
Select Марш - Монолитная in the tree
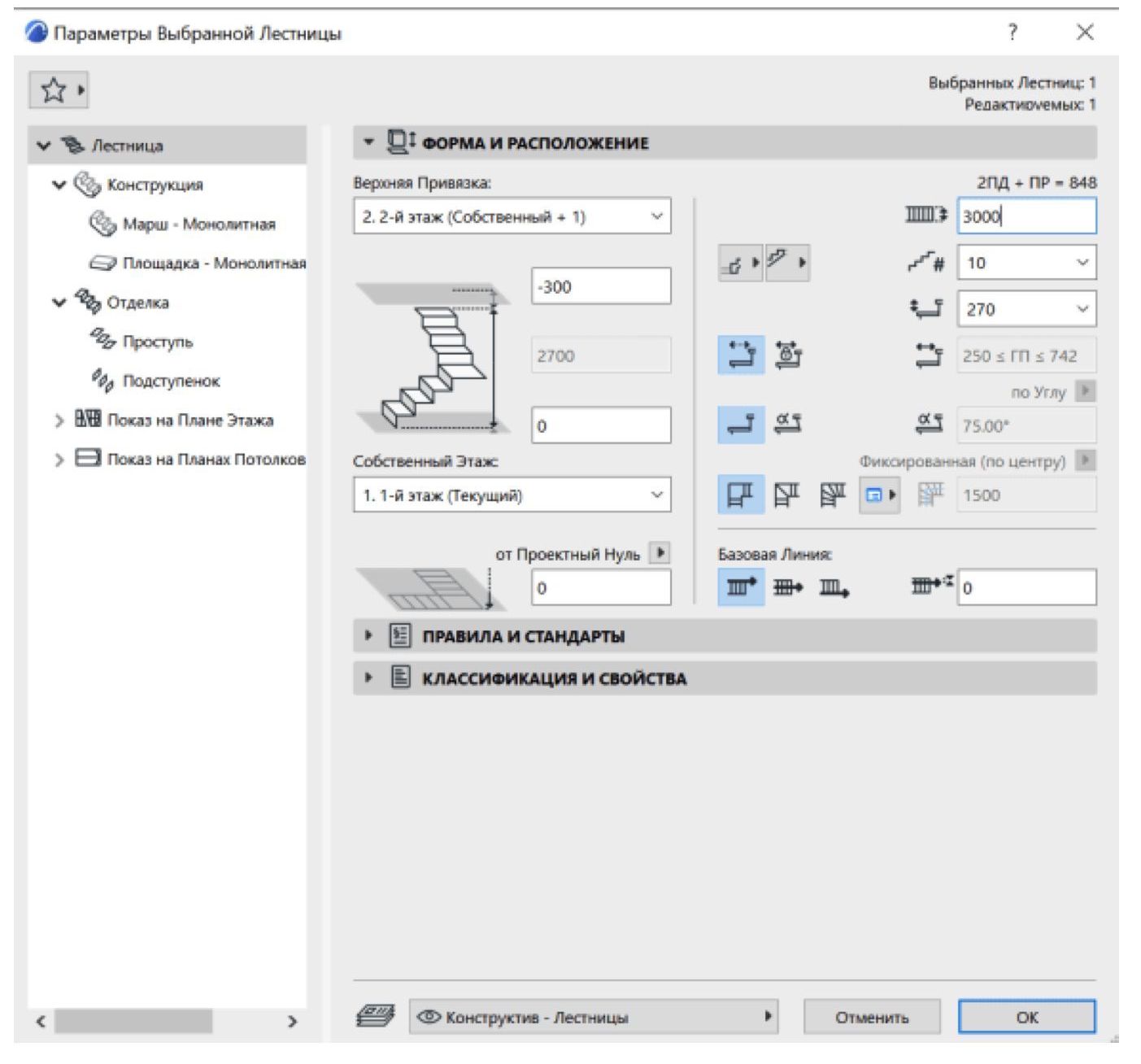click(198, 224)
